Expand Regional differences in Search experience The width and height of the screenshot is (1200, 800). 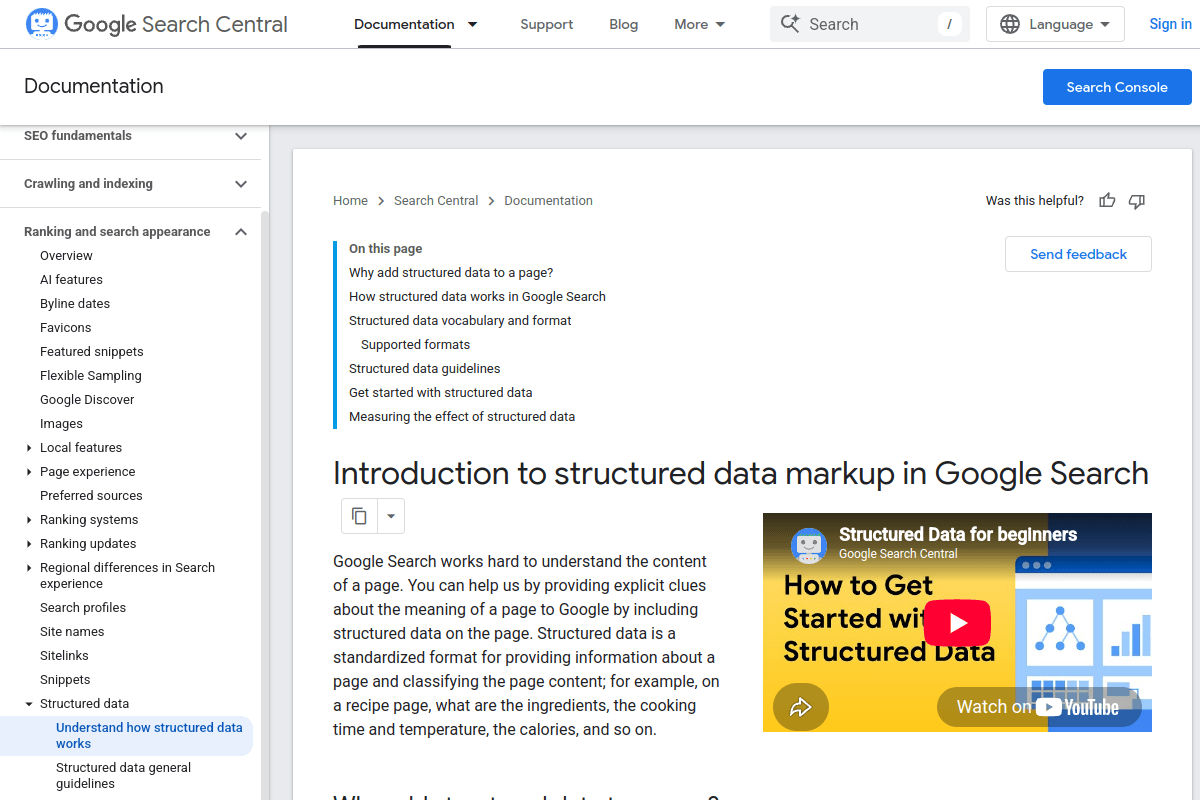click(29, 568)
